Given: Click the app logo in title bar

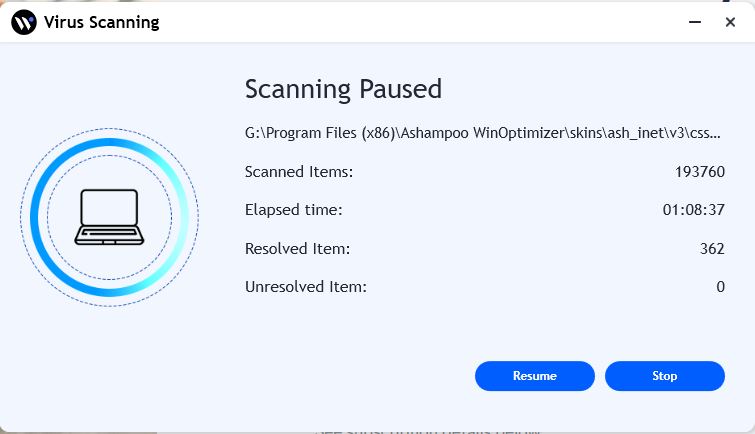Looking at the screenshot, I should (23, 22).
